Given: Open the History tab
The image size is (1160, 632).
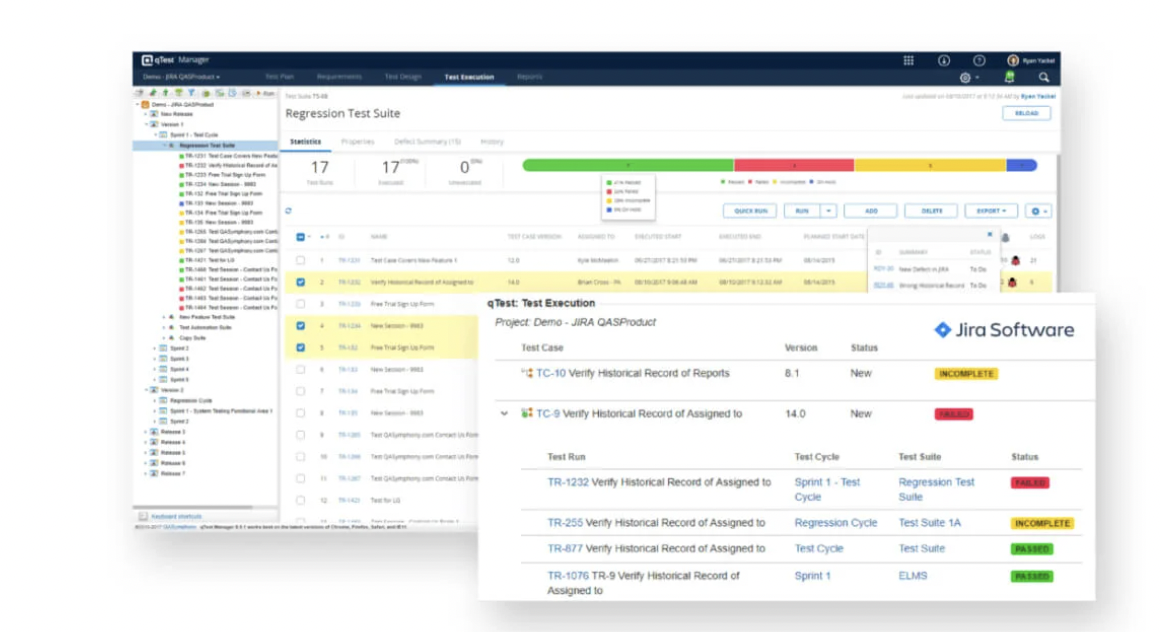Looking at the screenshot, I should pos(492,141).
